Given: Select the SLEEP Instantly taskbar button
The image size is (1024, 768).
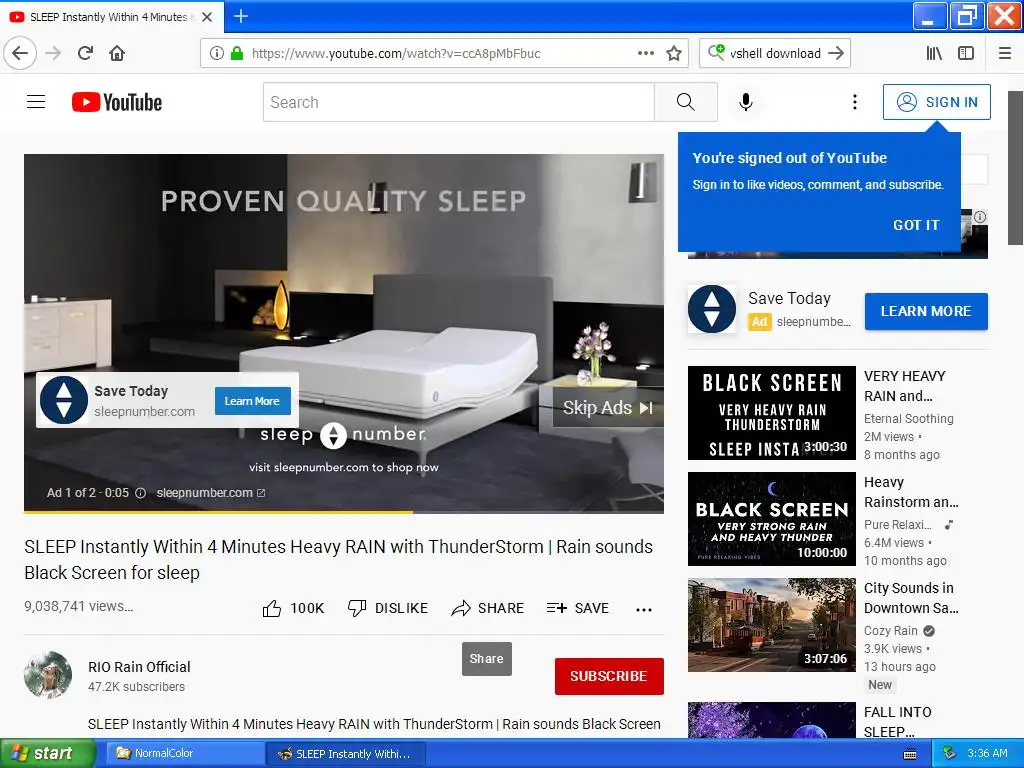Looking at the screenshot, I should tap(346, 754).
